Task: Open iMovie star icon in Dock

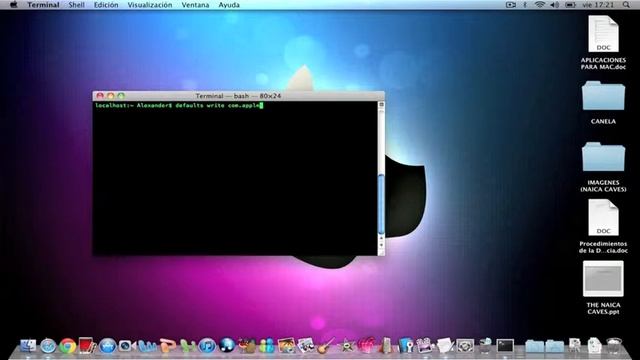Action: tap(346, 346)
